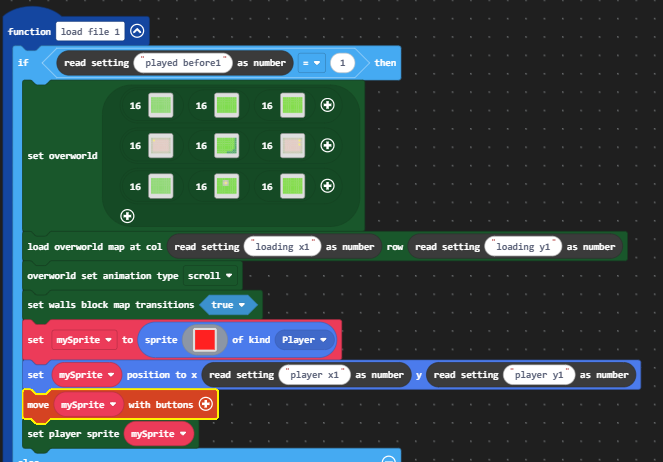
Task: Open the equals comparison operator dropdown
Action: pyautogui.click(x=311, y=63)
